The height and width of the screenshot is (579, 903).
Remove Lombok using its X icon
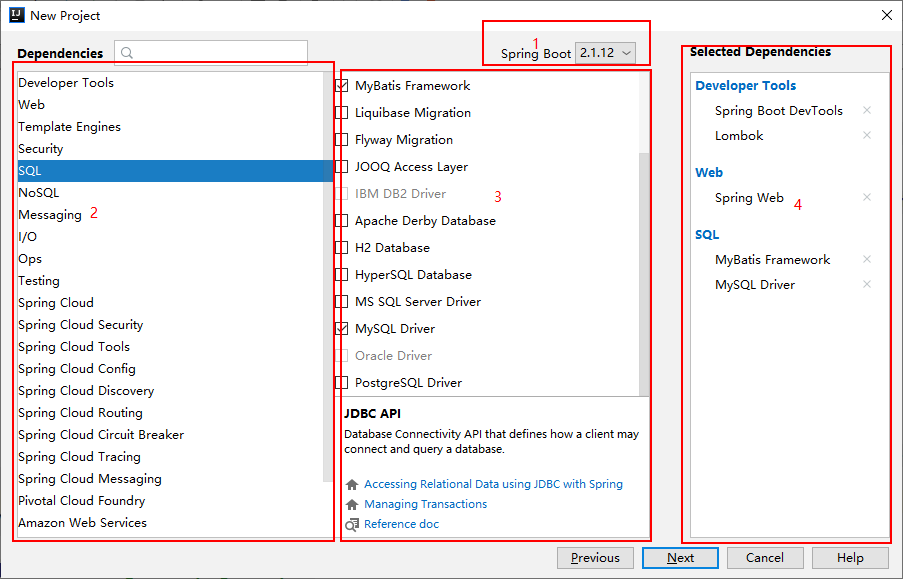[867, 135]
